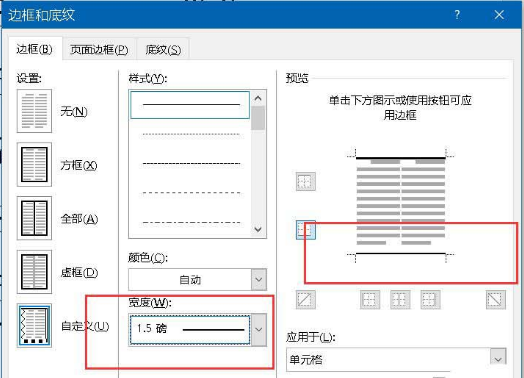Toggle inside vertical border button
The width and height of the screenshot is (524, 378).
coord(400,299)
